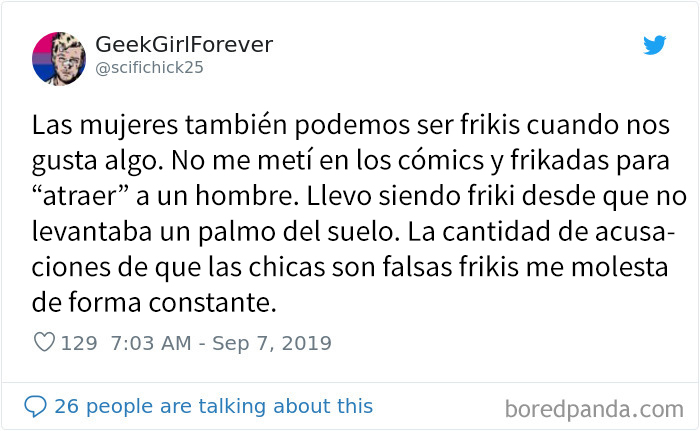This screenshot has width=700, height=431.
Task: Click the boredpanda.com watermark
Action: pos(594,409)
